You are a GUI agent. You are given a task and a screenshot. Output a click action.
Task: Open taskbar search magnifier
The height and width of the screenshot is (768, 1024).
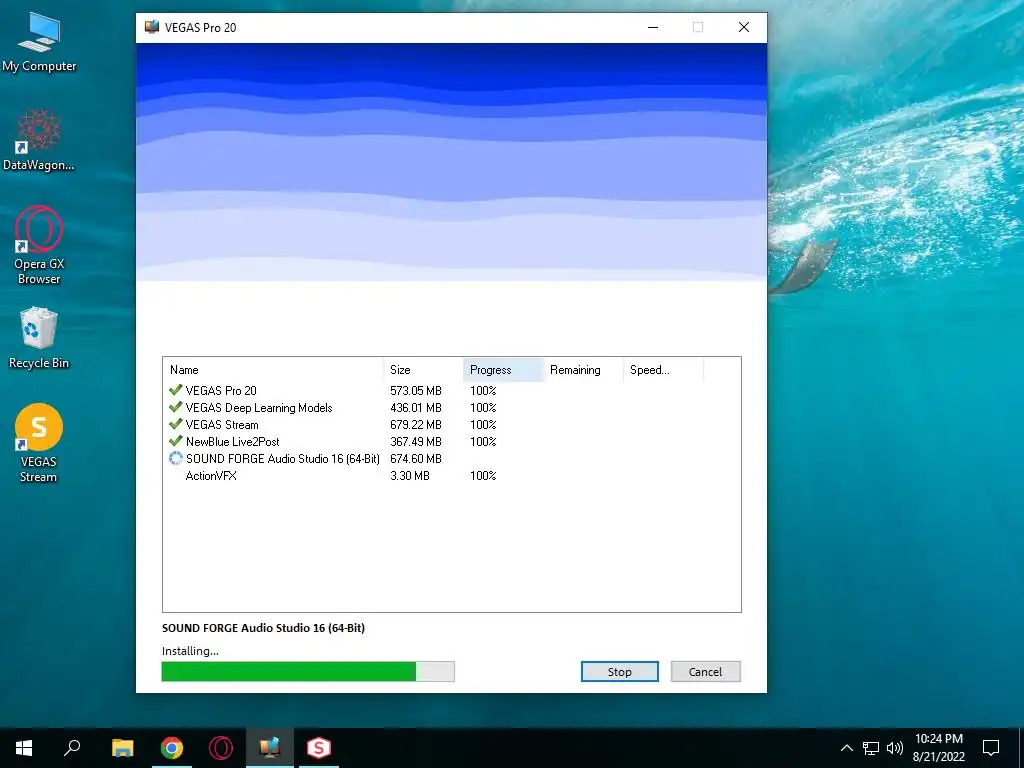72,748
